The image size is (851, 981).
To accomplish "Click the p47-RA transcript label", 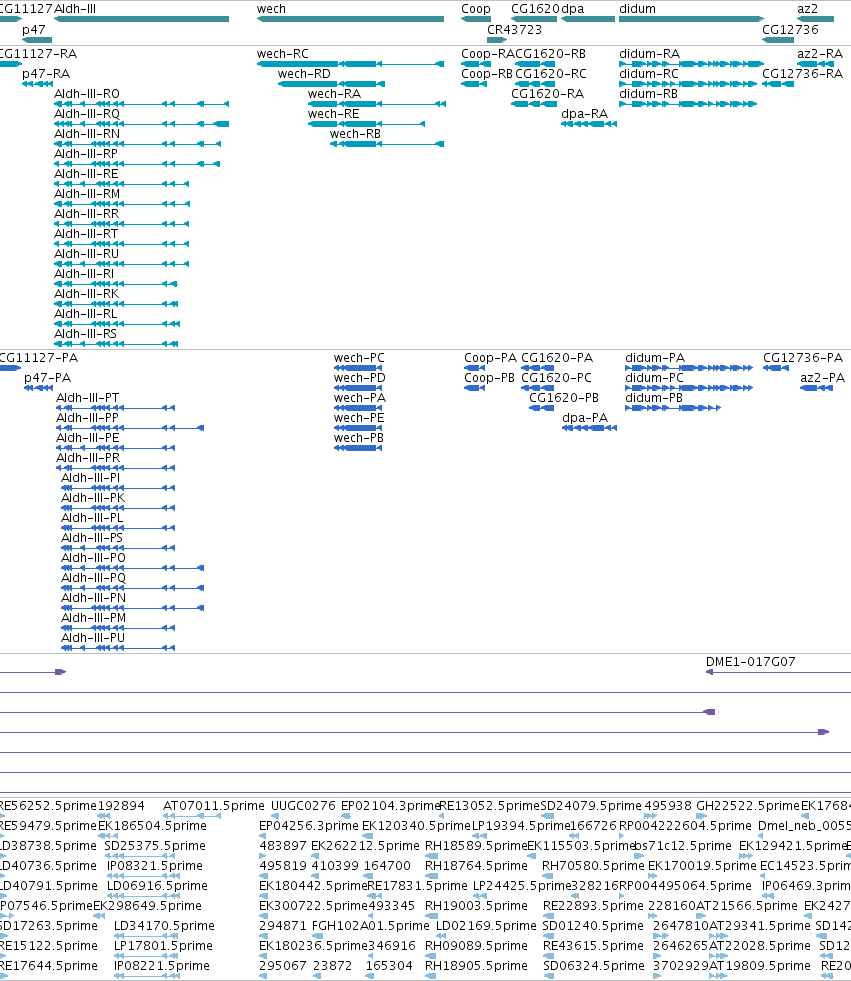I will [46, 74].
